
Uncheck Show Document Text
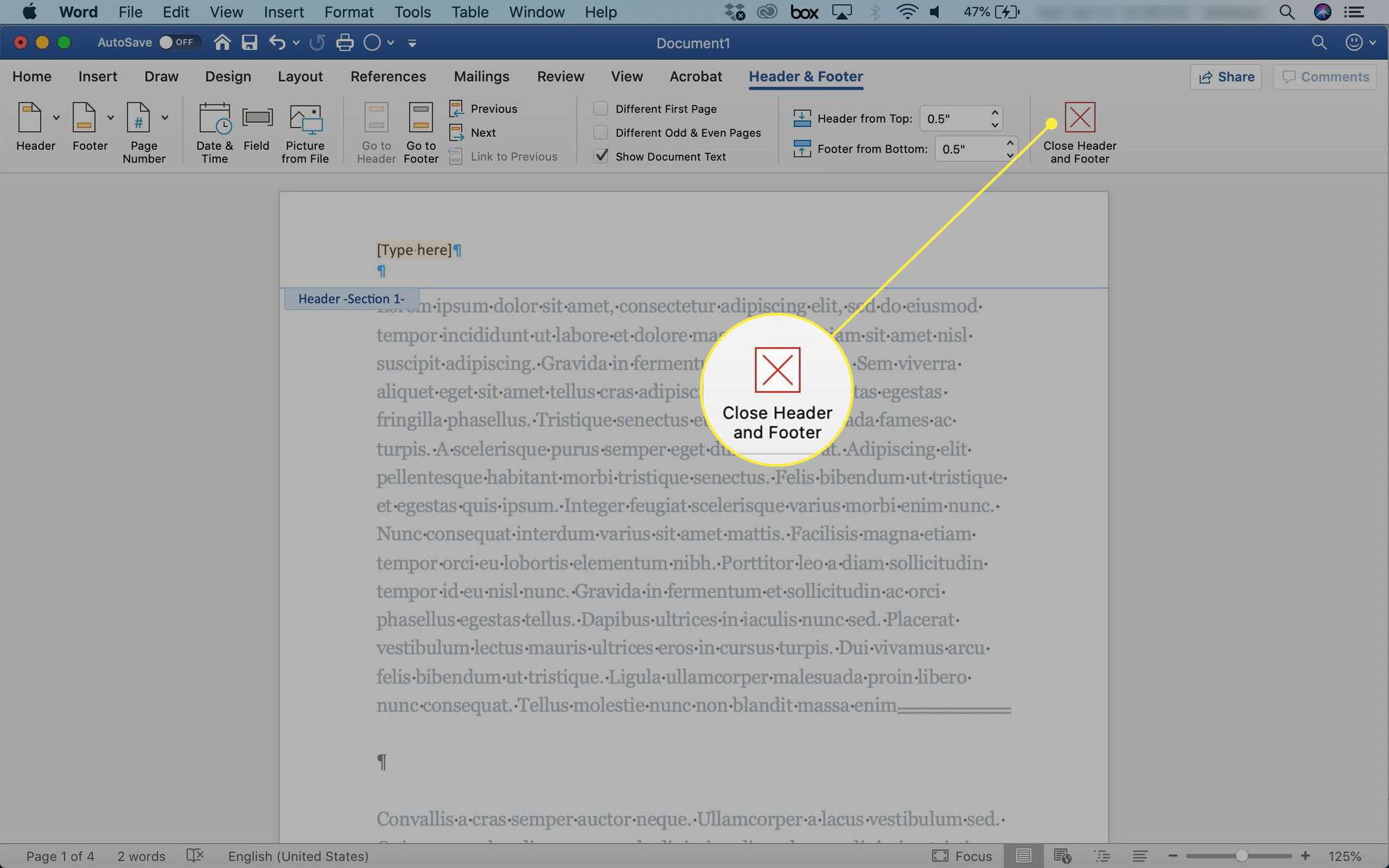point(601,156)
